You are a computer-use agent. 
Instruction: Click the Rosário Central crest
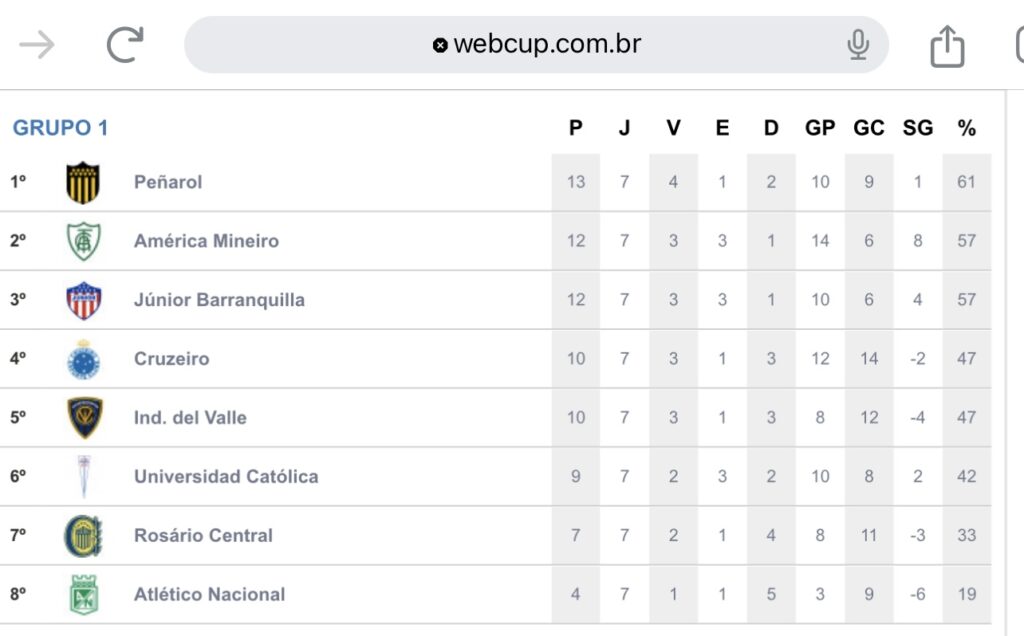tap(84, 535)
